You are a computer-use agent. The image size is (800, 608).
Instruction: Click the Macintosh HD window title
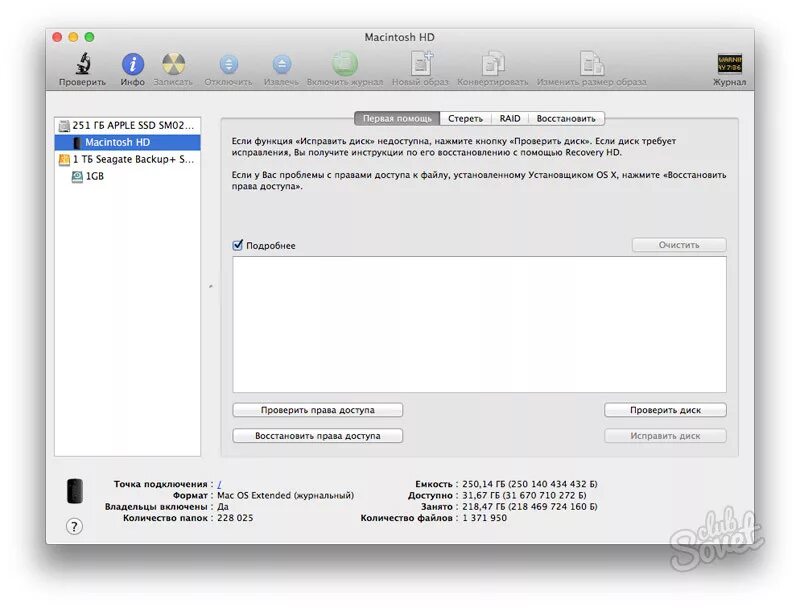click(399, 37)
